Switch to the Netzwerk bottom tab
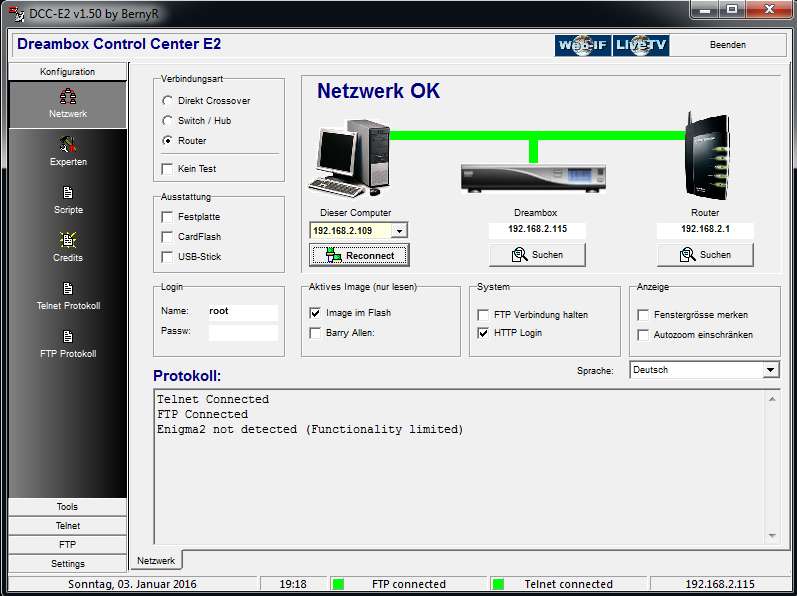 (x=156, y=561)
